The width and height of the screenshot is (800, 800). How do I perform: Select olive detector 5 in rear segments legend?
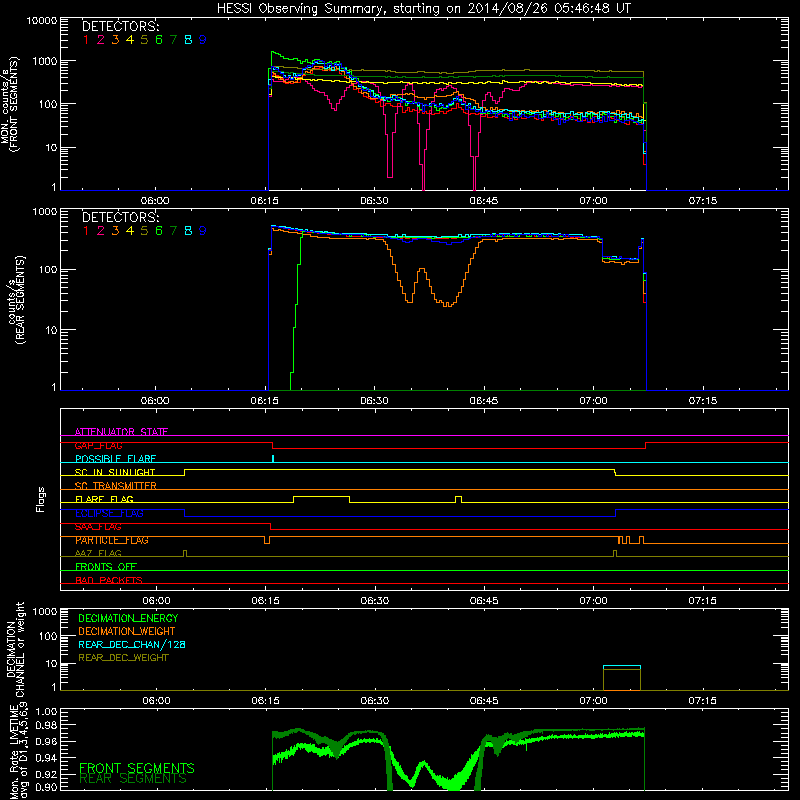(x=144, y=231)
